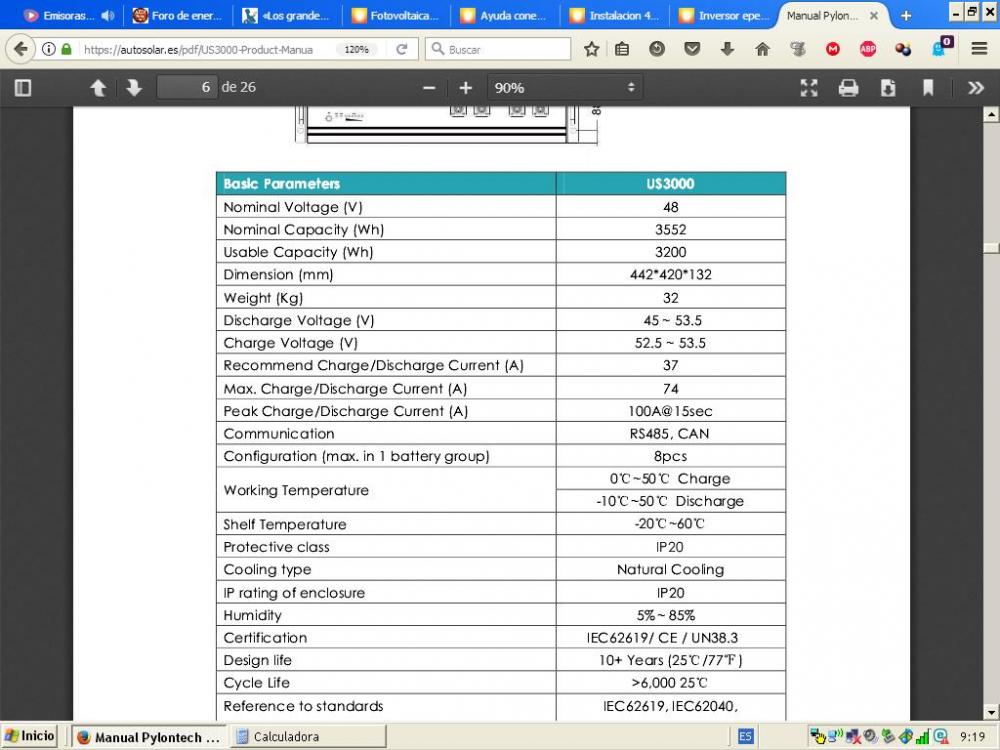
Task: Click the system clock showing 9:19
Action: 972,737
